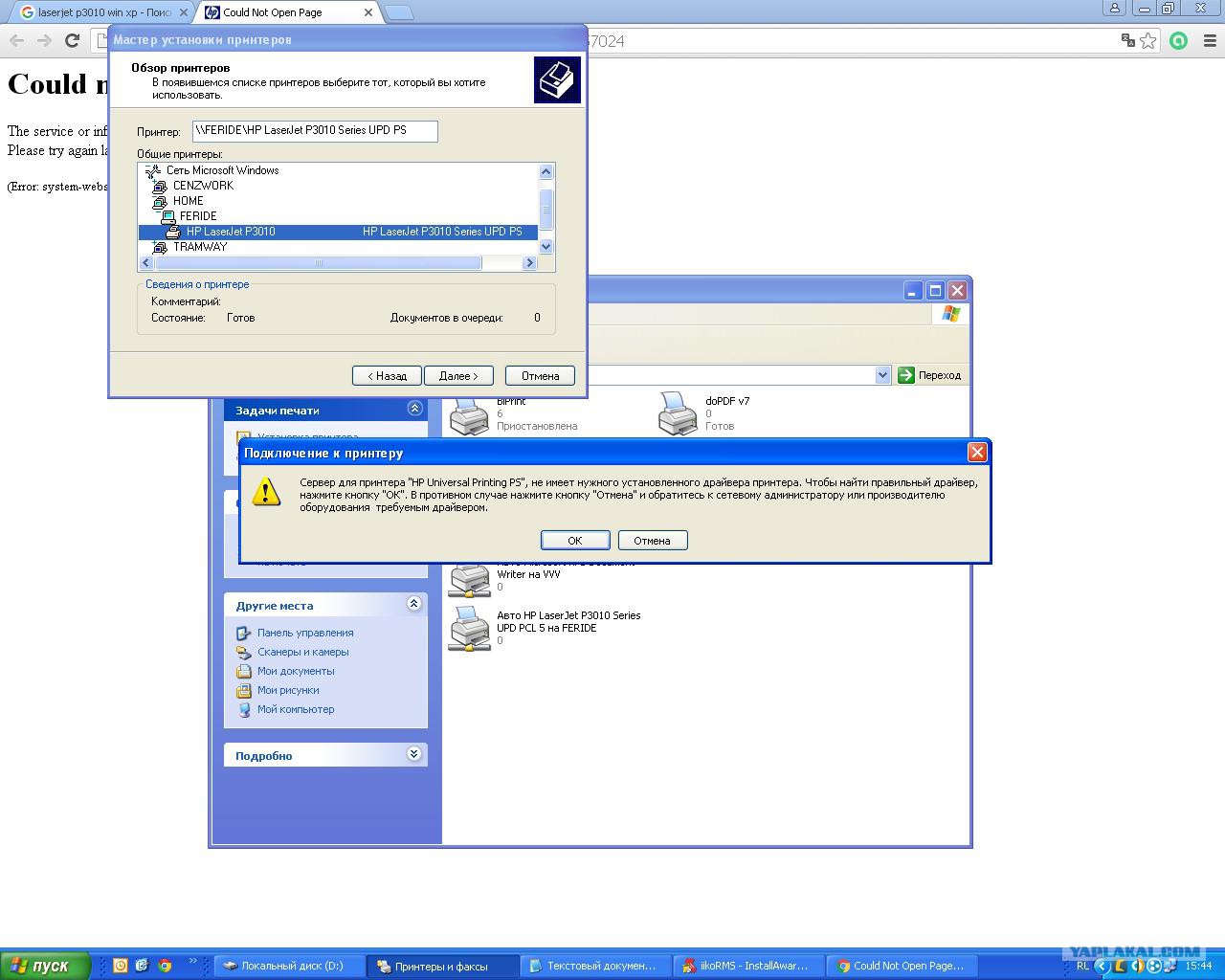Collapse the Задачи печати panel
Image resolution: width=1225 pixels, height=980 pixels.
pyautogui.click(x=414, y=409)
